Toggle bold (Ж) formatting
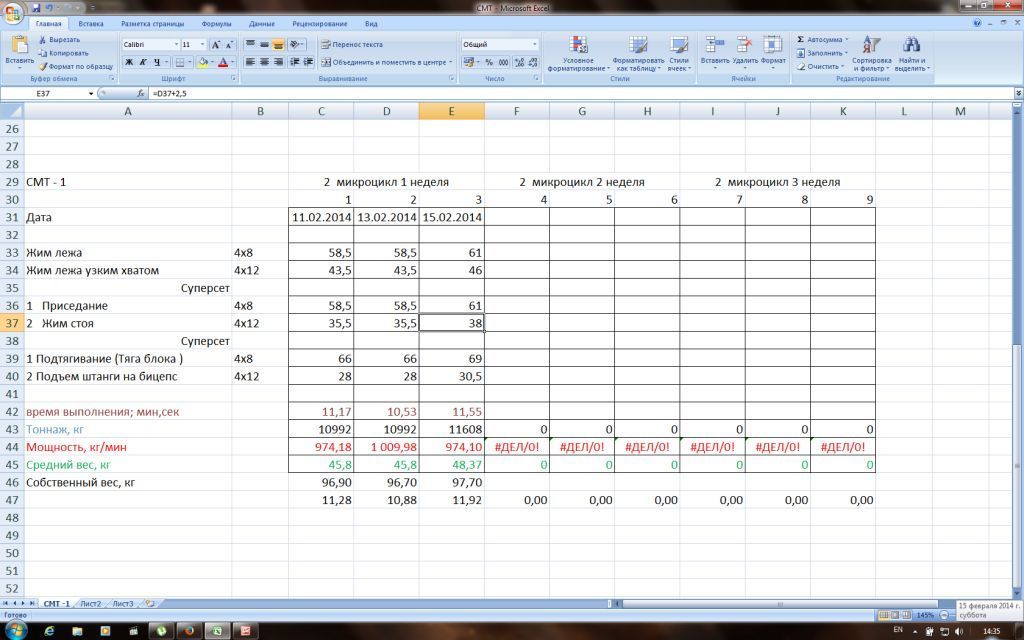Viewport: 1024px width, 640px height. tap(129, 62)
